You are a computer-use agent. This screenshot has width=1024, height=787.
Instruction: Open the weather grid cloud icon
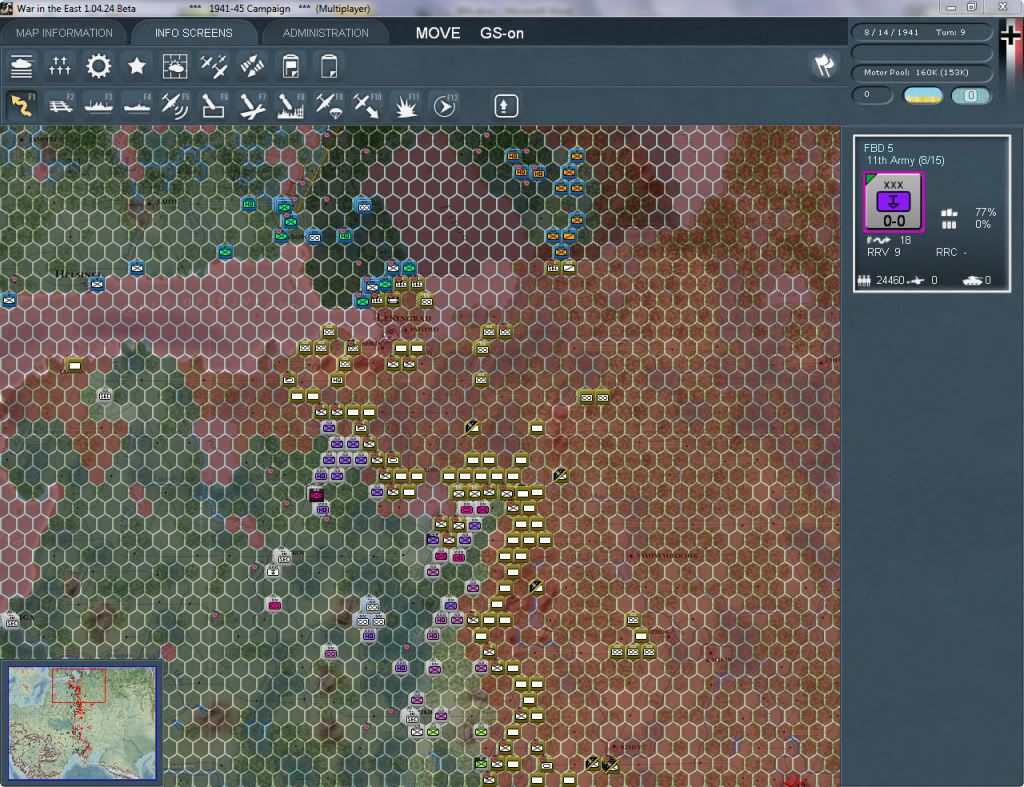pos(174,66)
